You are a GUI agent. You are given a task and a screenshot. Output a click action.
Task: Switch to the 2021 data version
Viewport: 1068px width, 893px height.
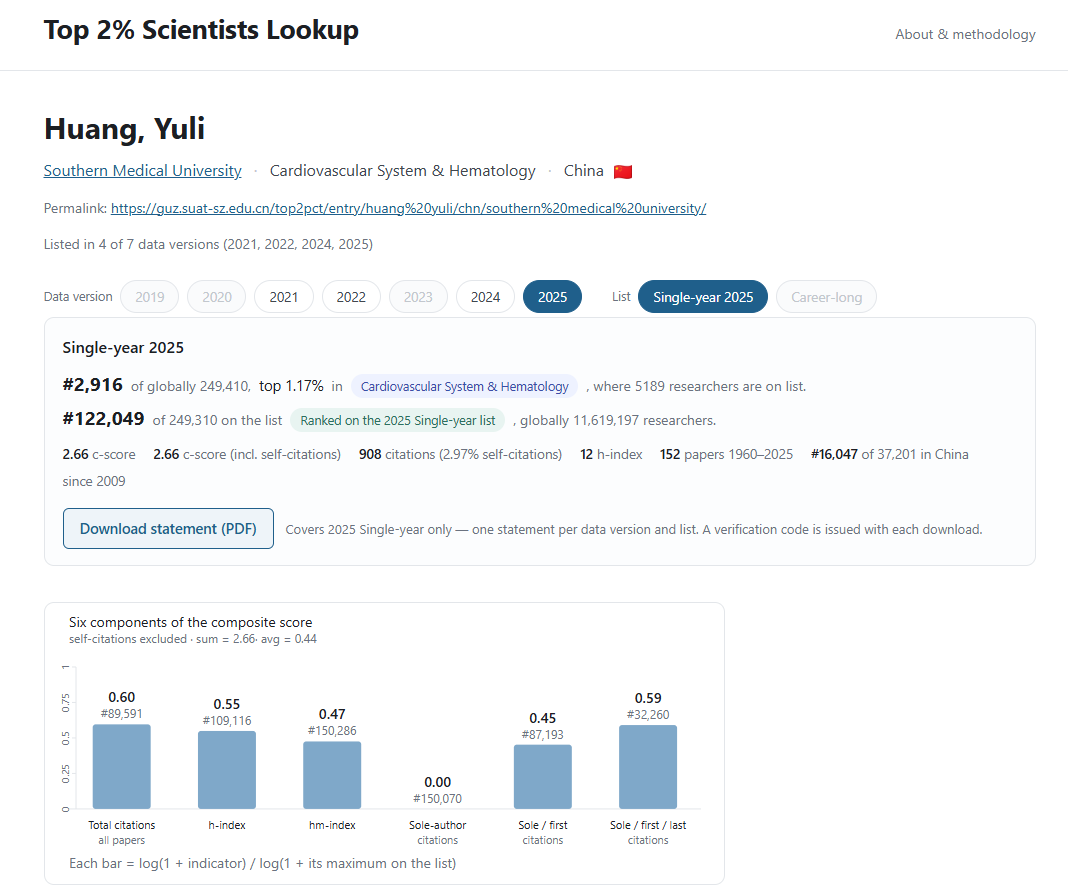[x=283, y=297]
